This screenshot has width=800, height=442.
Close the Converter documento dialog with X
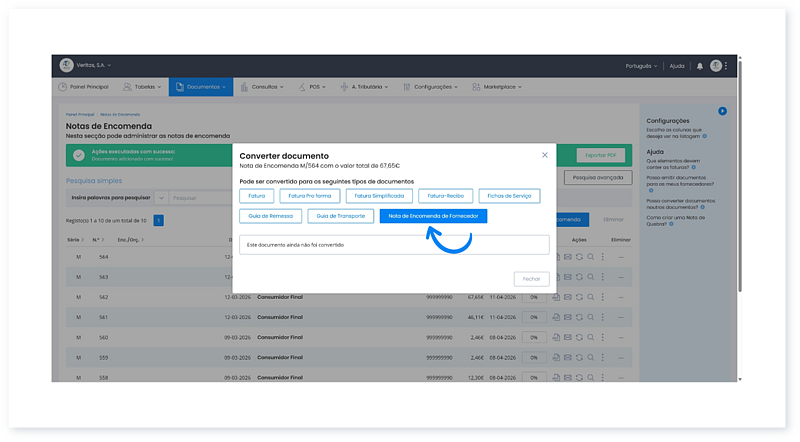point(545,155)
